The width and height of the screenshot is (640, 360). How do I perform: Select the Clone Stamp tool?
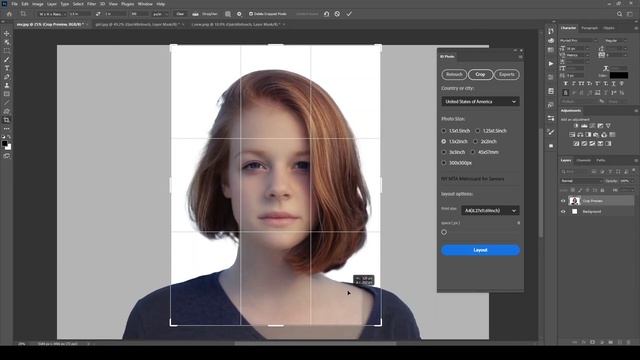coord(7,85)
